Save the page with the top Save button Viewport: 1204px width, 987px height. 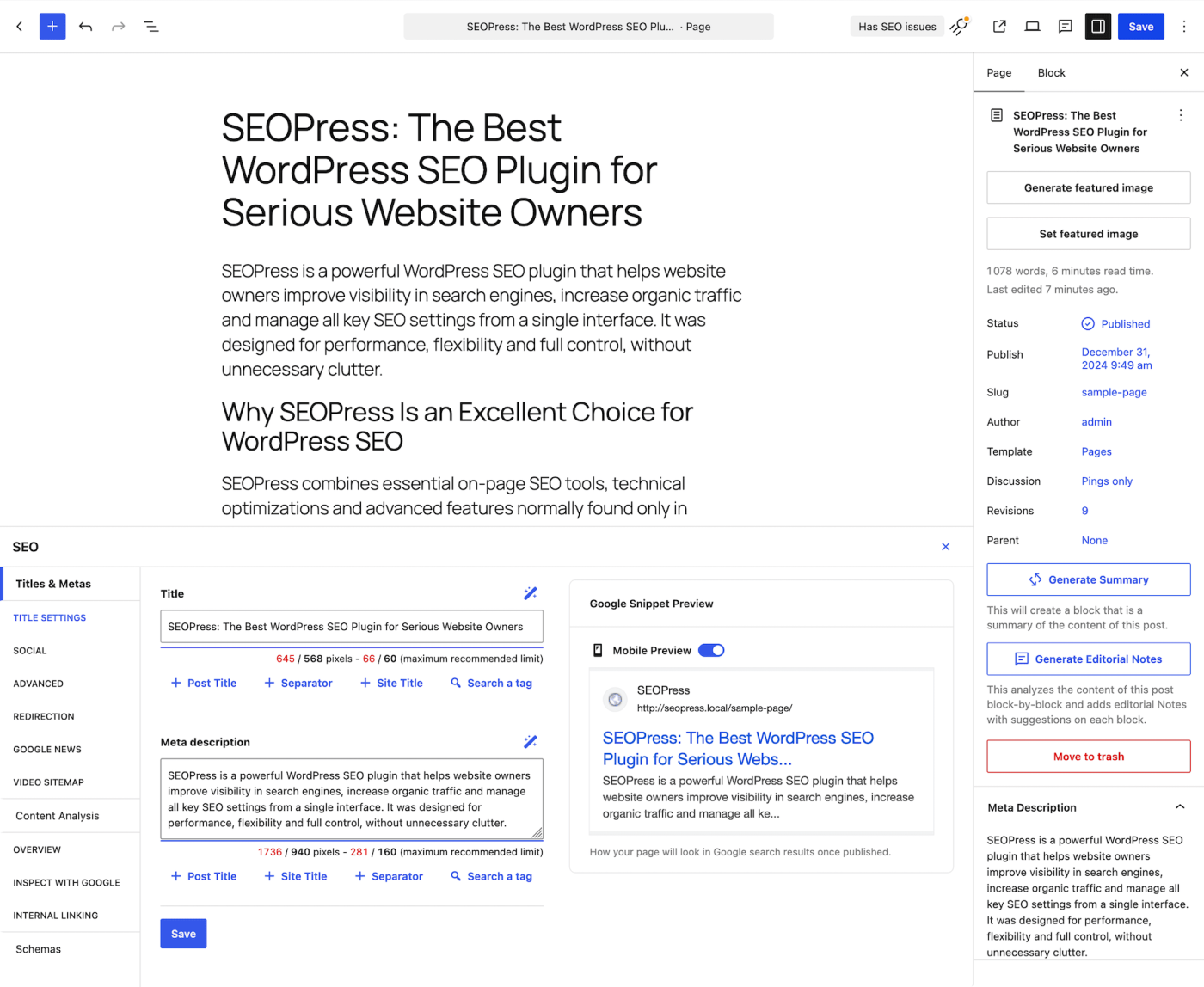coord(1141,27)
